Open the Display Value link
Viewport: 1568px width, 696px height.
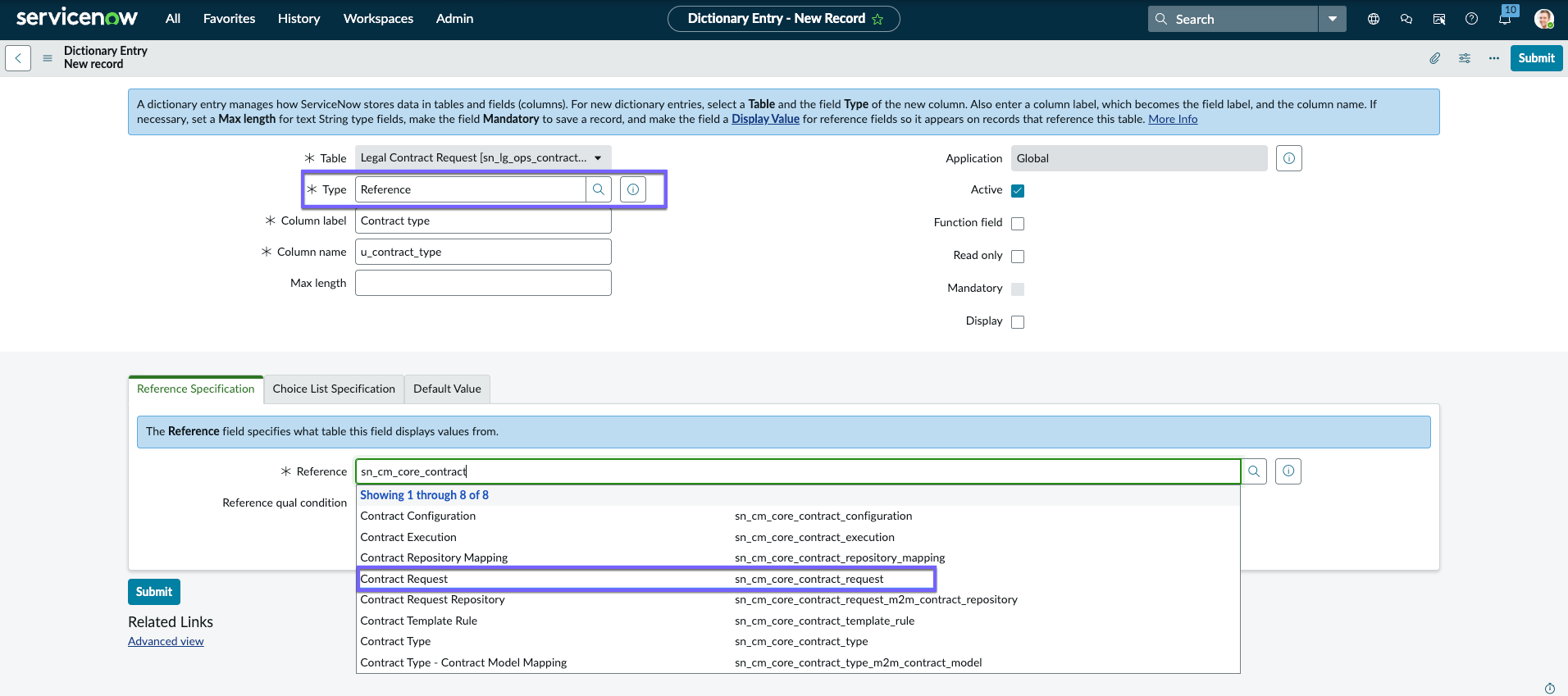point(765,120)
